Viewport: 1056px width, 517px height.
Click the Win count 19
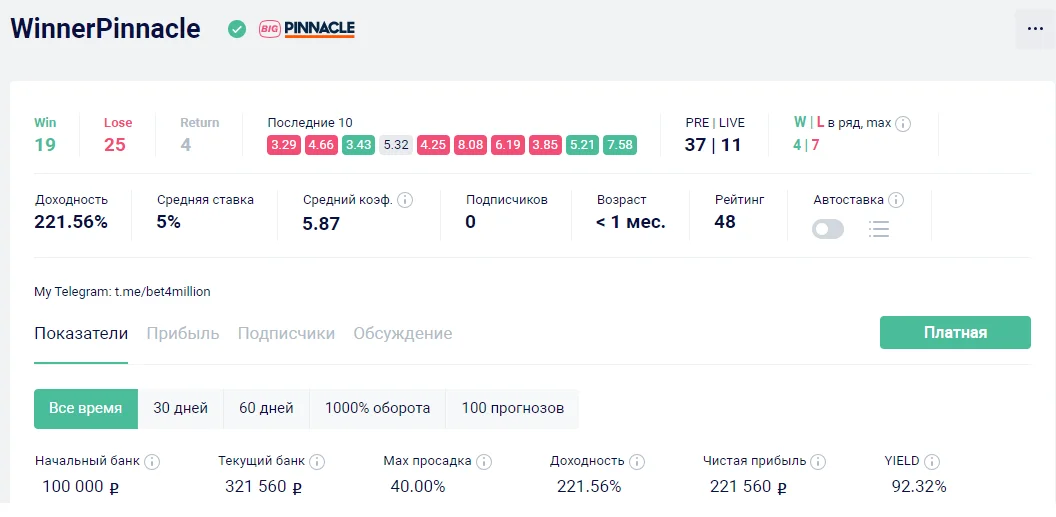tap(45, 144)
